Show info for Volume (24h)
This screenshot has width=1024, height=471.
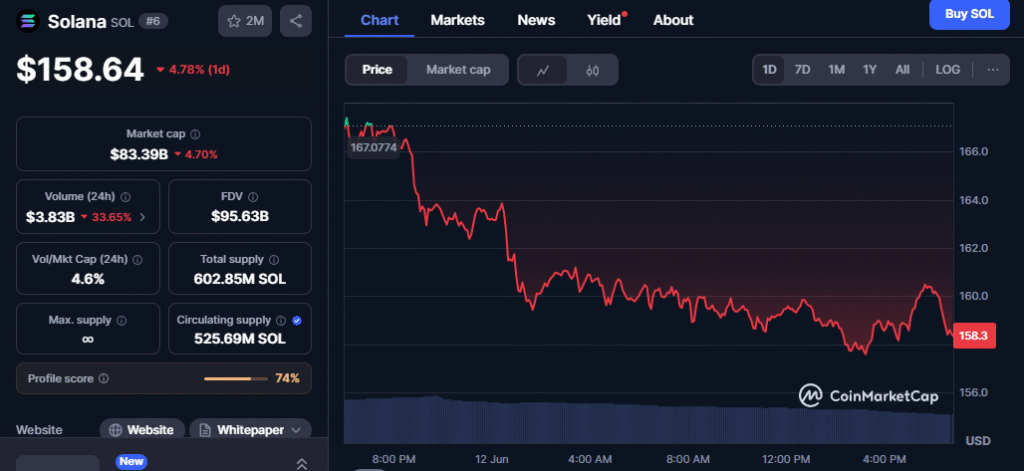(x=126, y=197)
